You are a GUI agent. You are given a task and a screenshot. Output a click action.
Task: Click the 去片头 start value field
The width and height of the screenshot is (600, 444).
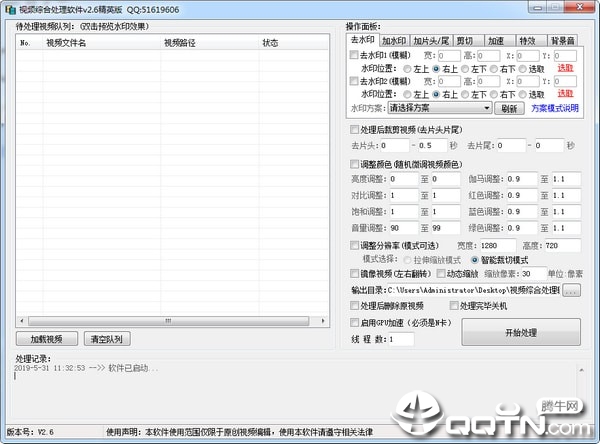395,145
